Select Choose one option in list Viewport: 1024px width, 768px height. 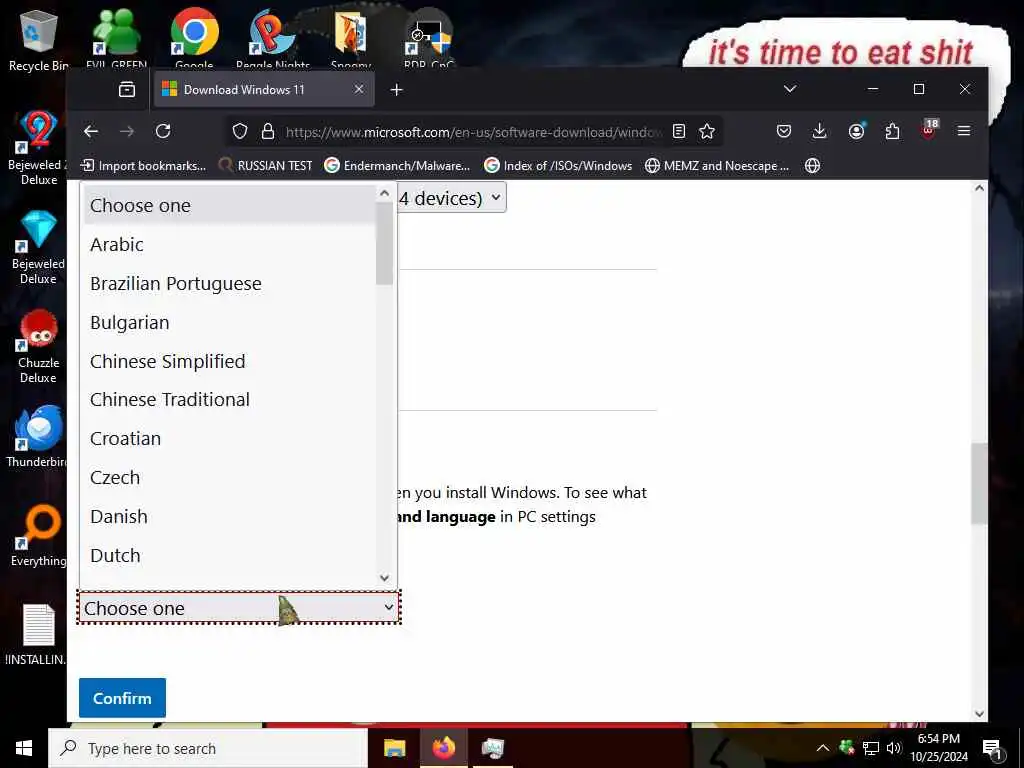pyautogui.click(x=229, y=205)
